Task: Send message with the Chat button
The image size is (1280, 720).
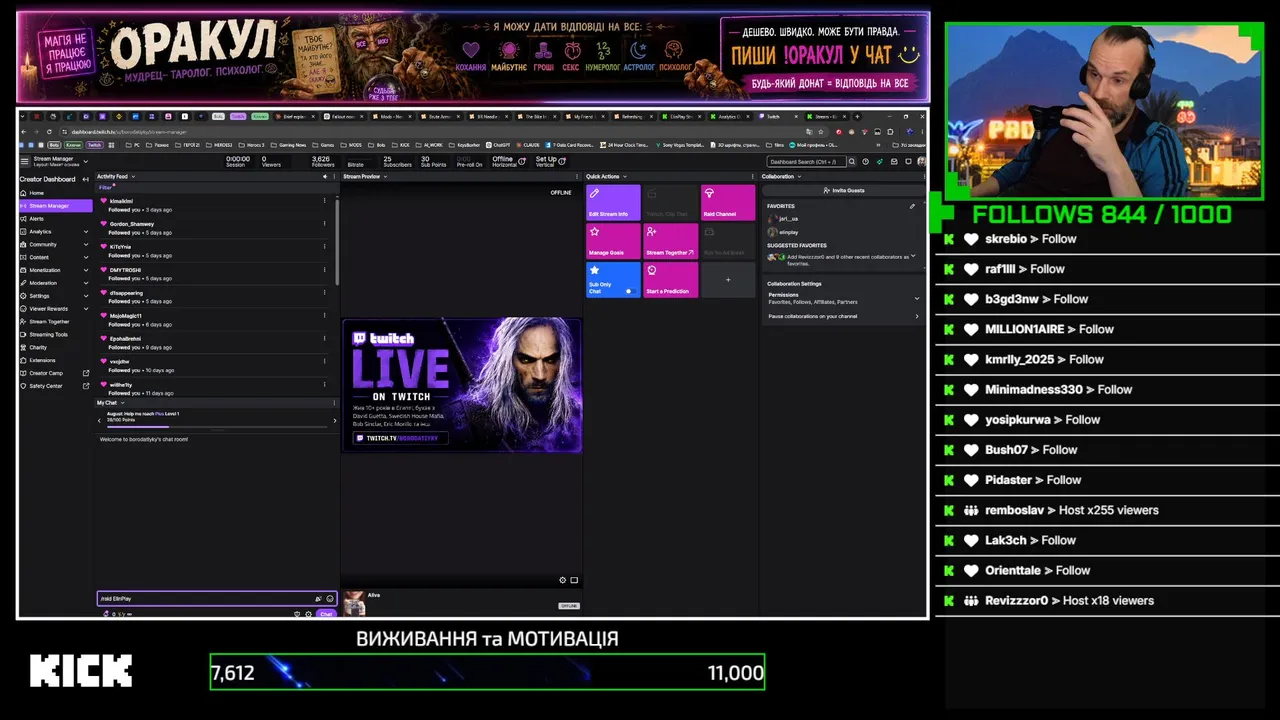Action: click(326, 614)
